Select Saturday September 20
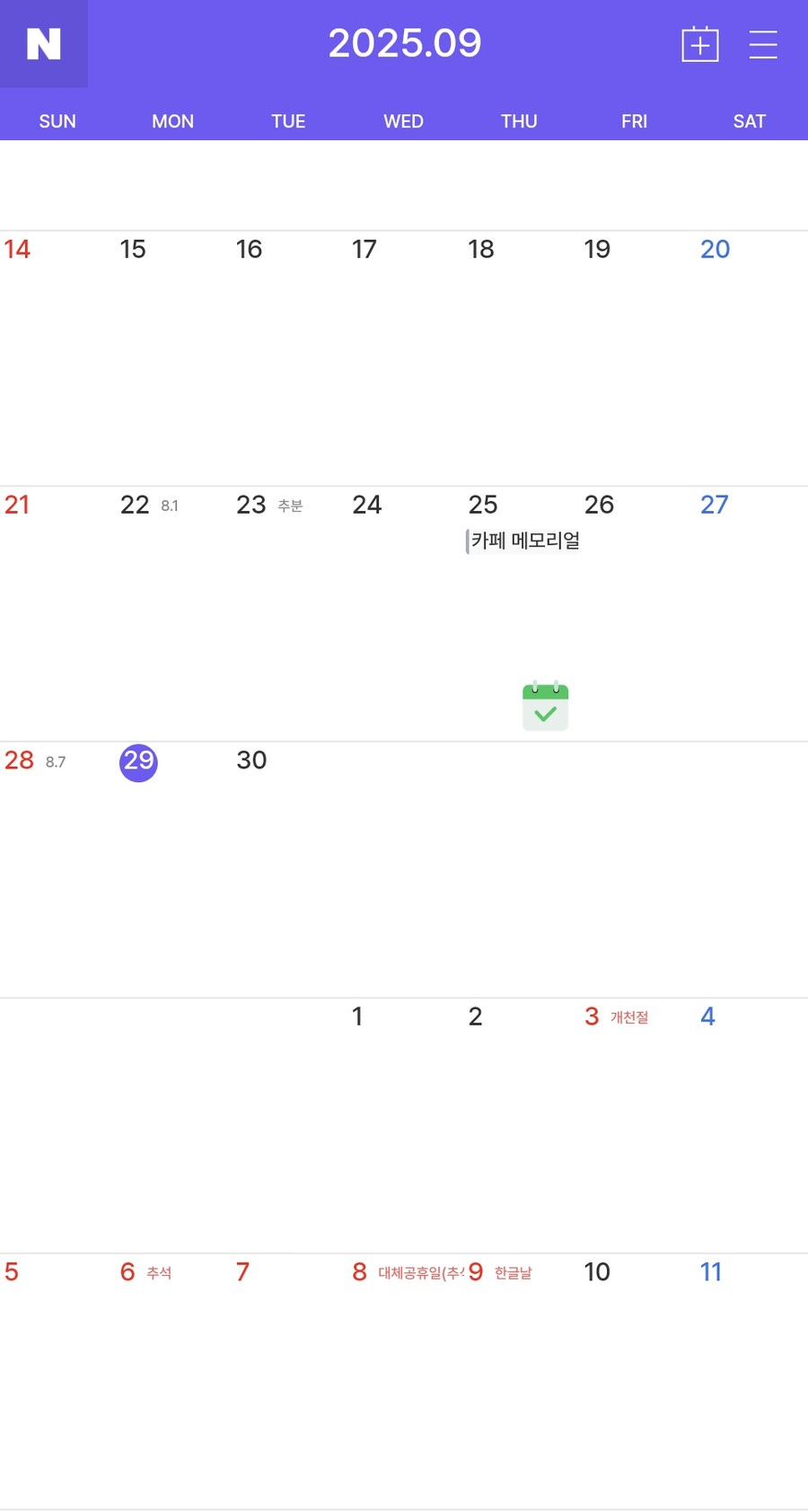808x1512 pixels. 715,250
